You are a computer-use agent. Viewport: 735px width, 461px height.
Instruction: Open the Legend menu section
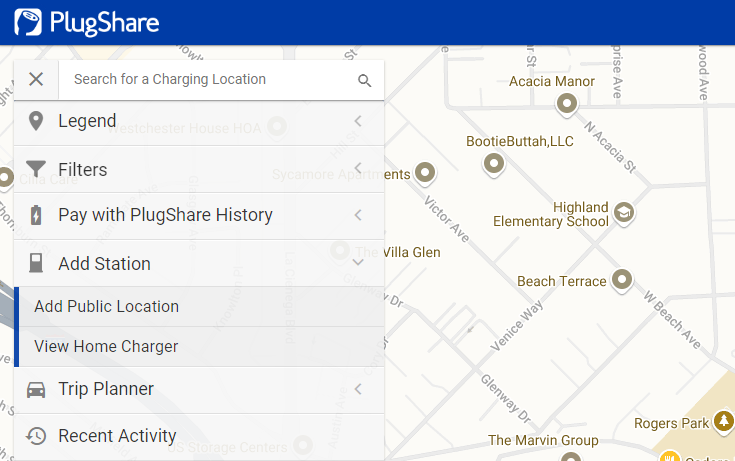click(x=199, y=122)
